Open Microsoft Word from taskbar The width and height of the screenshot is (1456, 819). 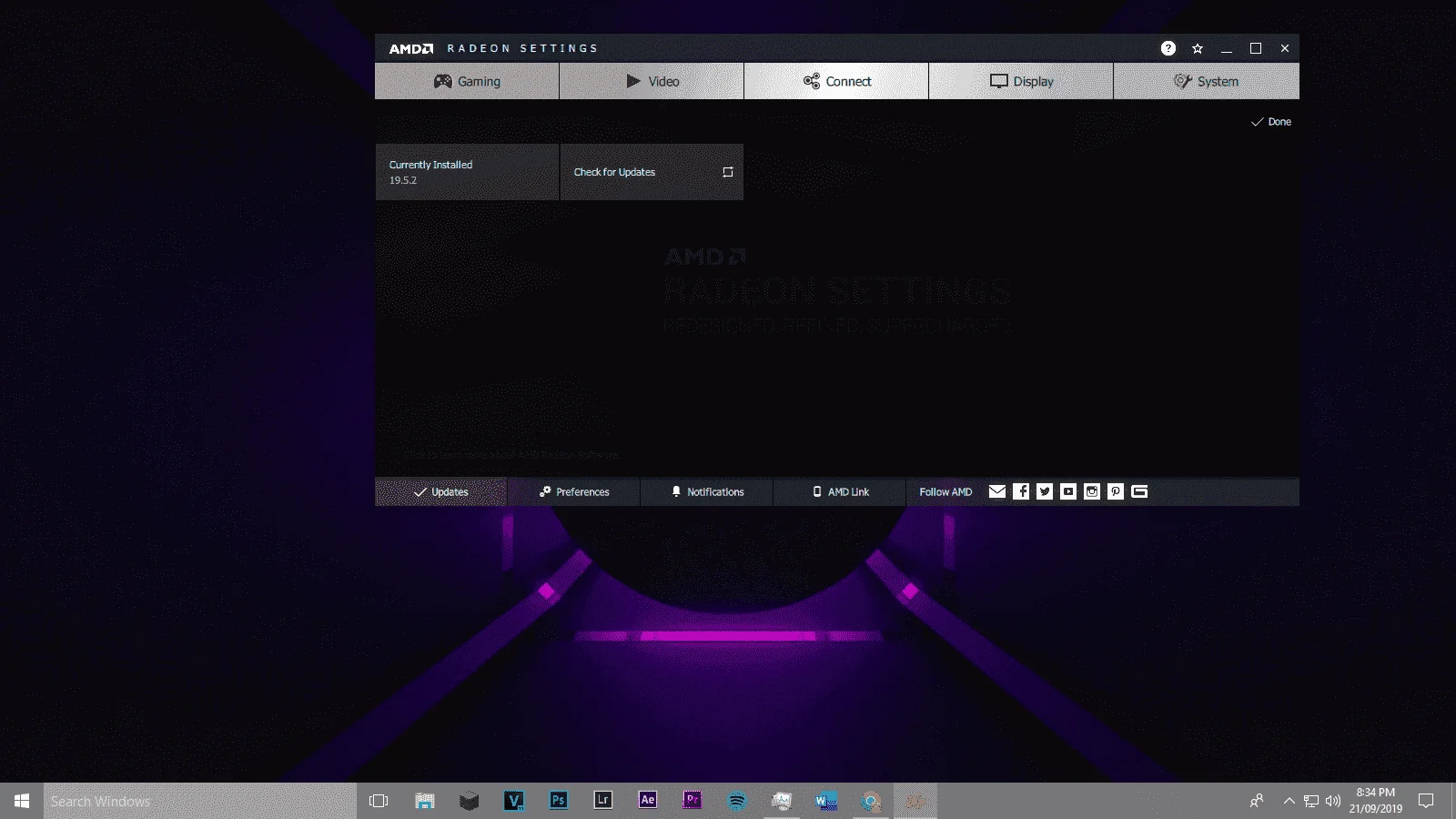(x=826, y=801)
